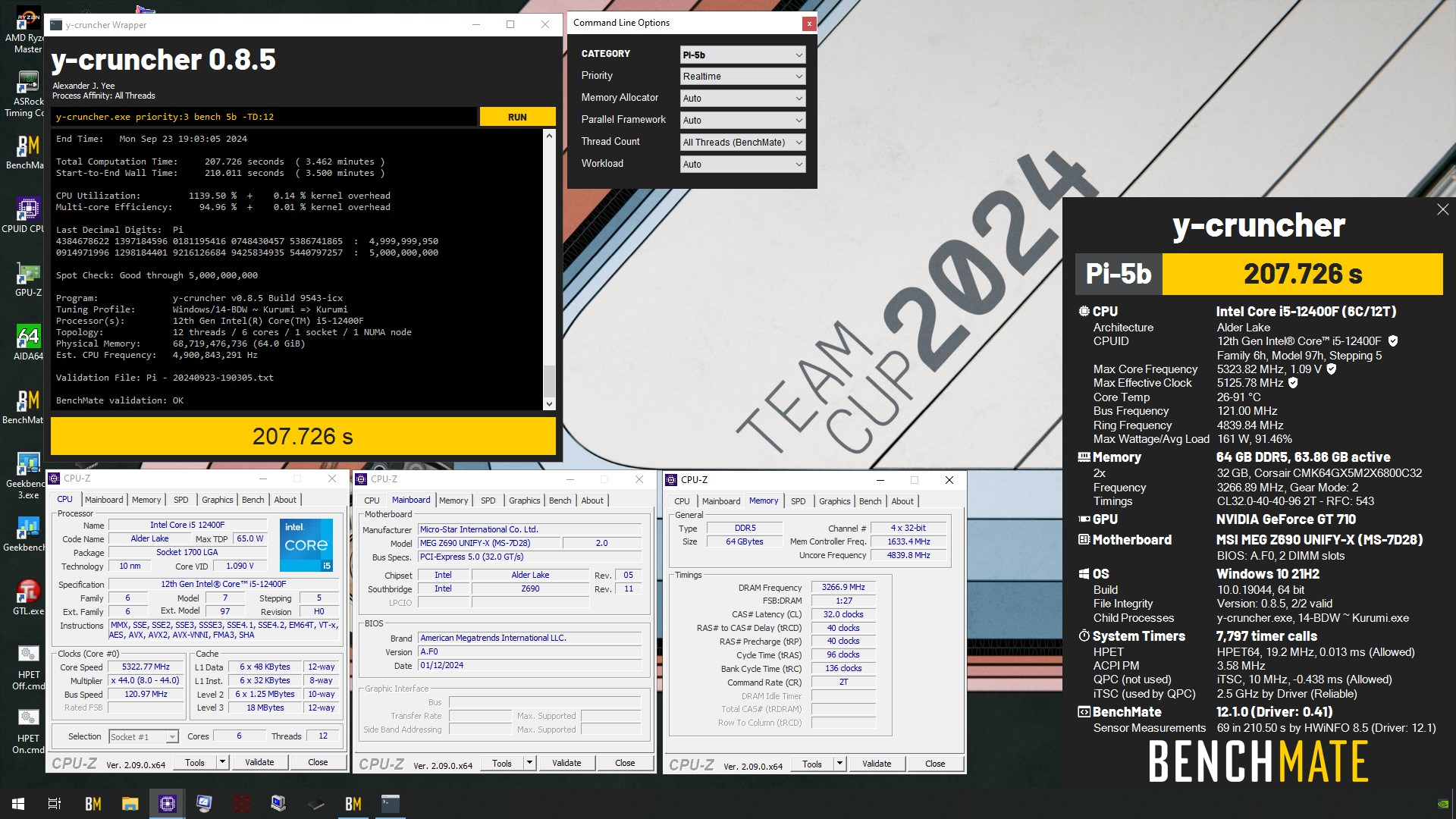Open CPUID CPU-Z desktop icon
1456x819 pixels.
pyautogui.click(x=27, y=215)
